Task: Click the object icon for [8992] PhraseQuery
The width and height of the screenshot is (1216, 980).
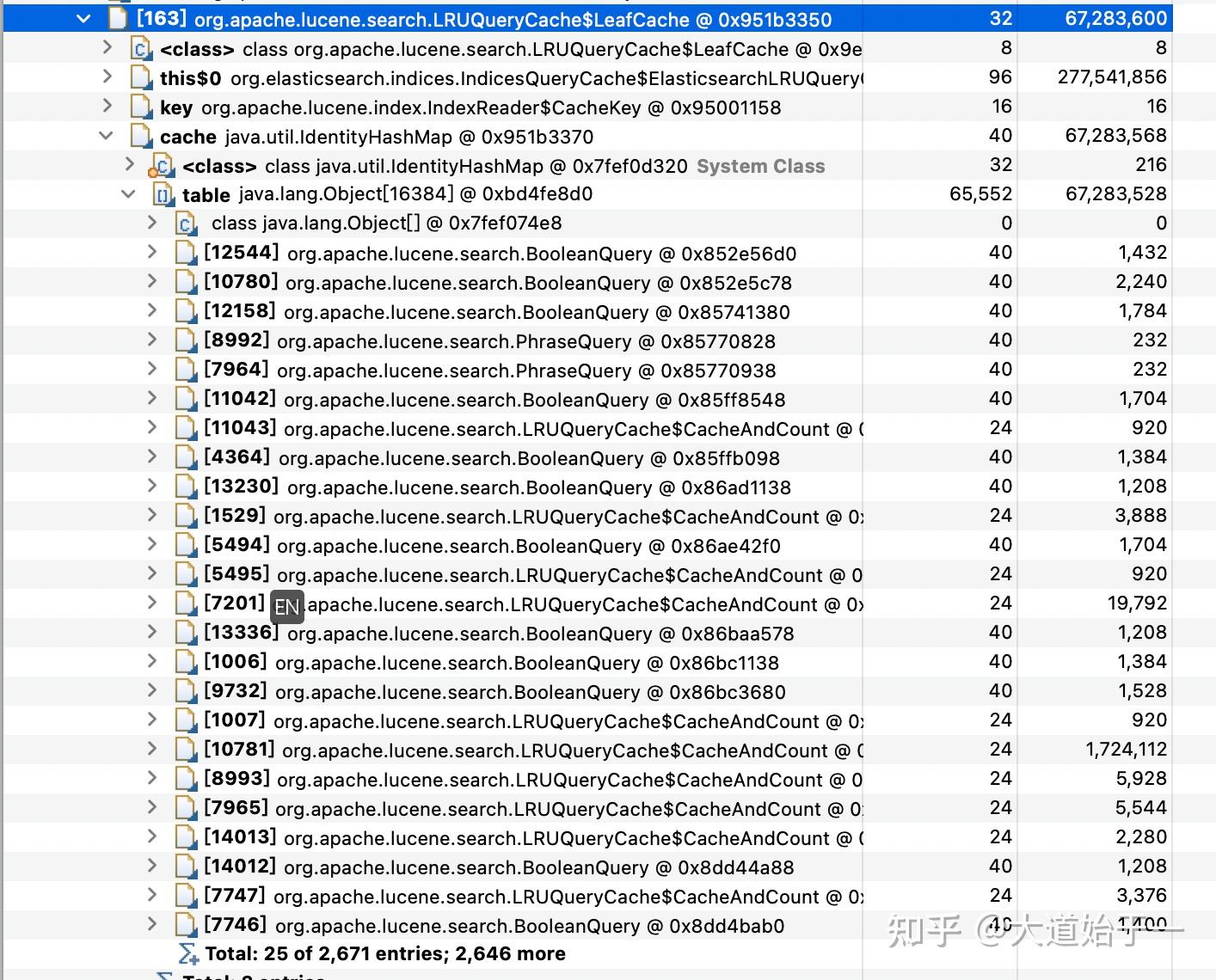Action: [x=186, y=341]
